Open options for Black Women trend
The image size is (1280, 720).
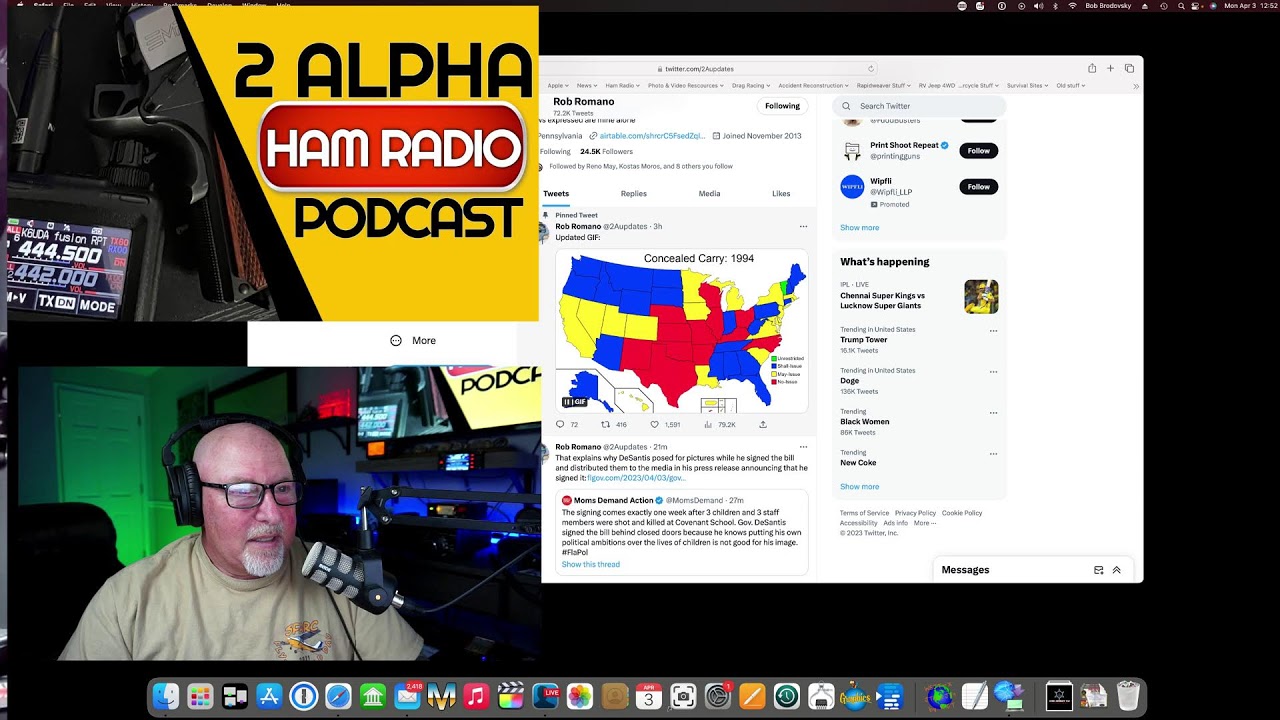tap(993, 412)
